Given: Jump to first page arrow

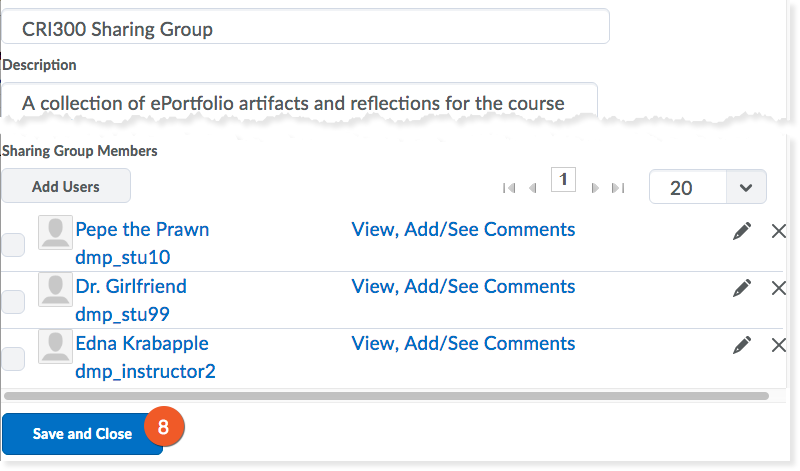Looking at the screenshot, I should [509, 187].
